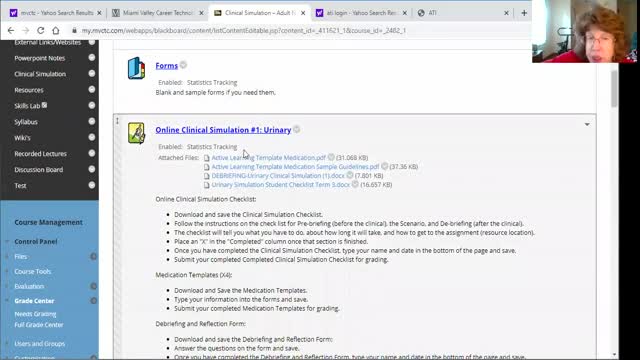640x360 pixels.
Task: Go back using browser back arrow
Action: click(11, 30)
